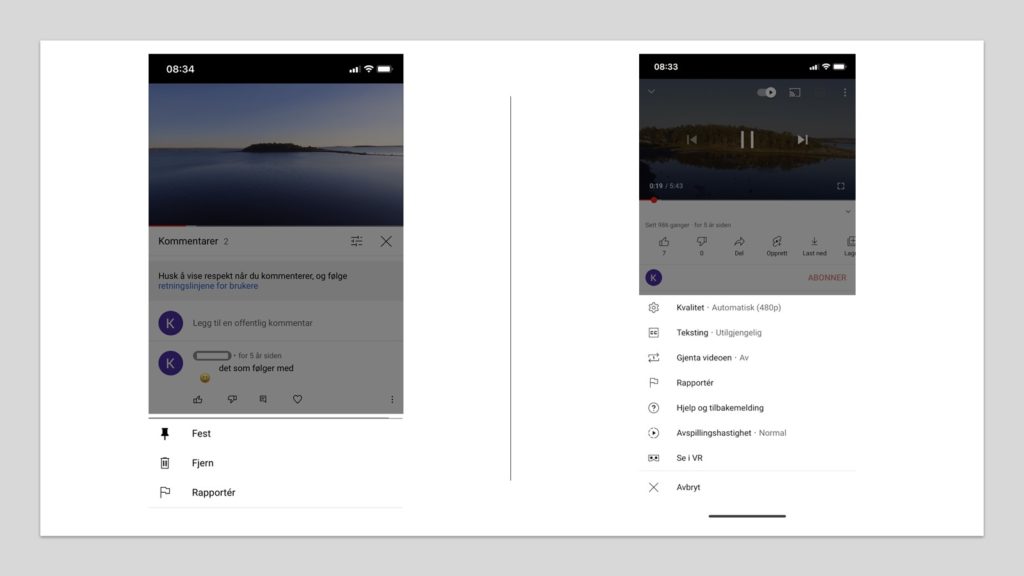
Task: Dismiss the menu with Avbryt
Action: pyautogui.click(x=747, y=487)
